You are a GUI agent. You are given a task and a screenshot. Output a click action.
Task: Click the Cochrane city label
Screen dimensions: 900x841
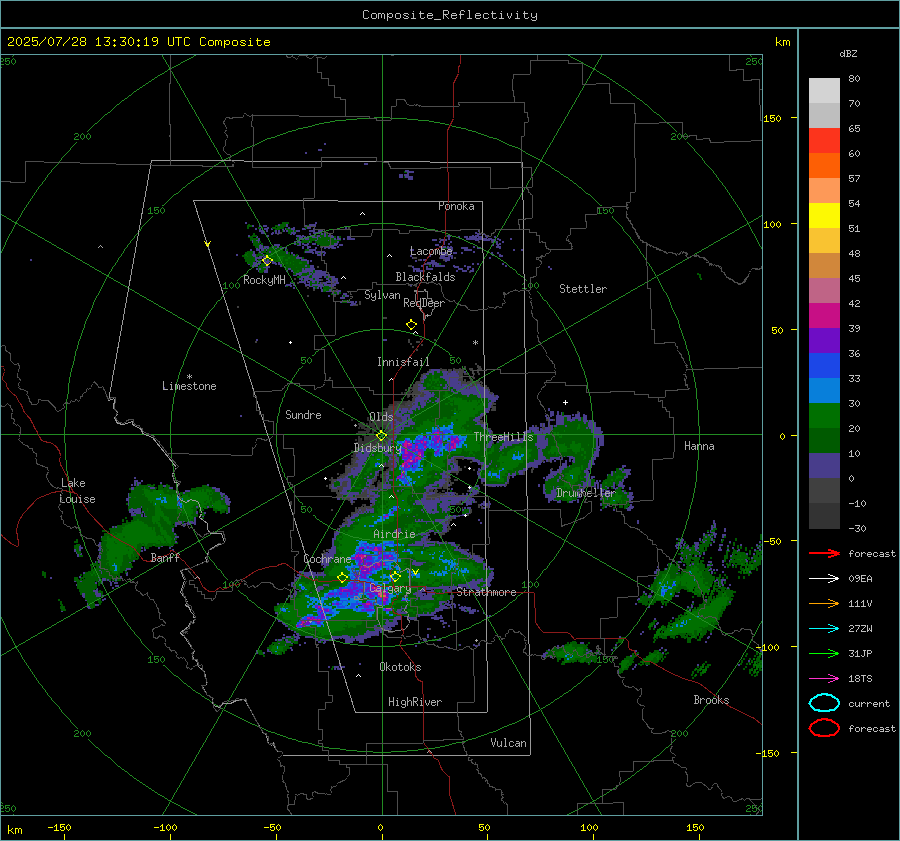(327, 559)
